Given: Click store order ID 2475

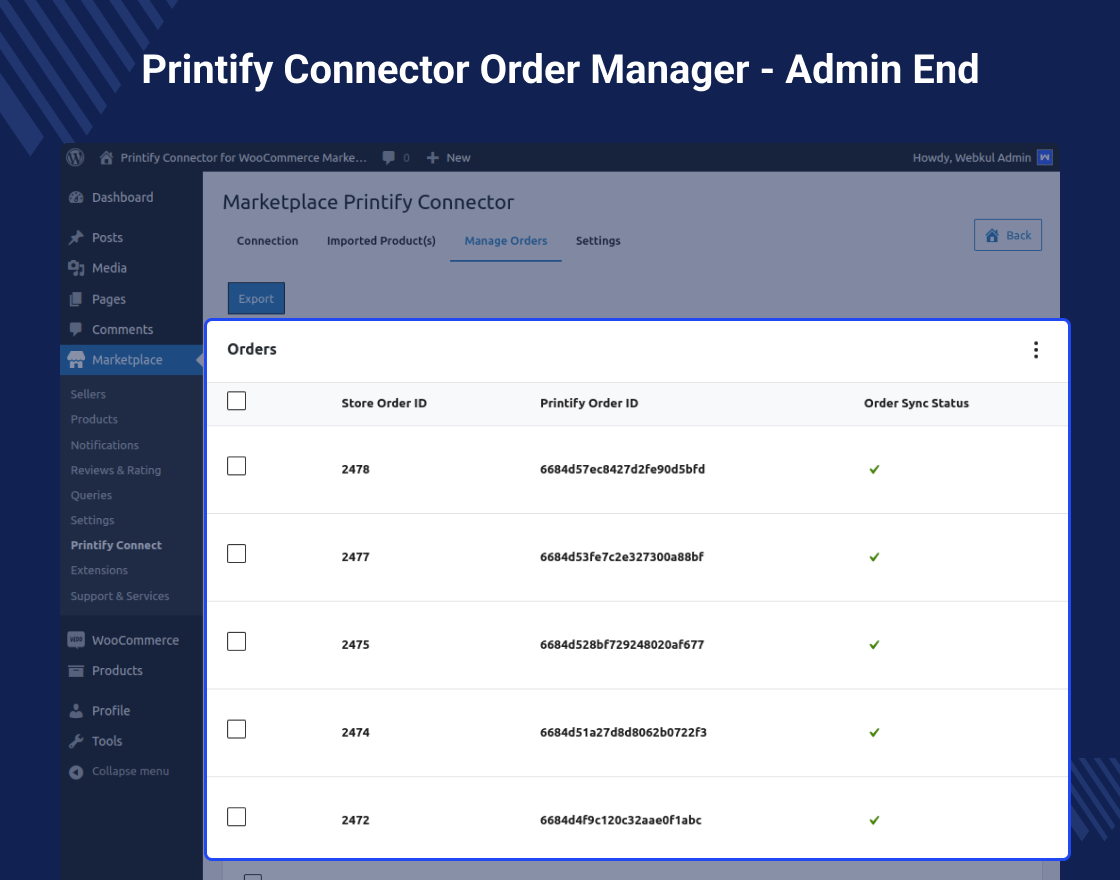Looking at the screenshot, I should coord(356,645).
